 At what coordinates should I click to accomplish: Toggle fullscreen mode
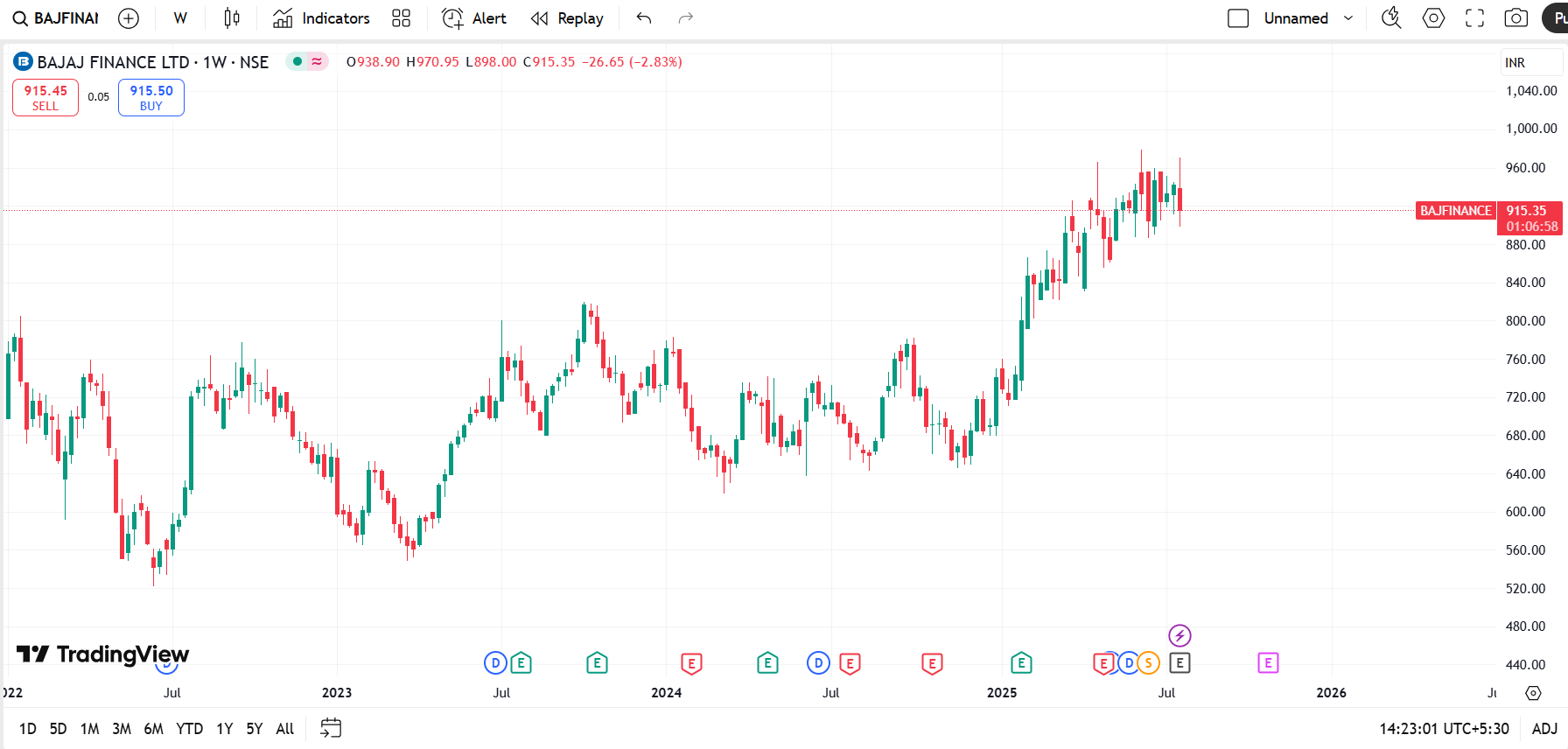click(x=1475, y=18)
